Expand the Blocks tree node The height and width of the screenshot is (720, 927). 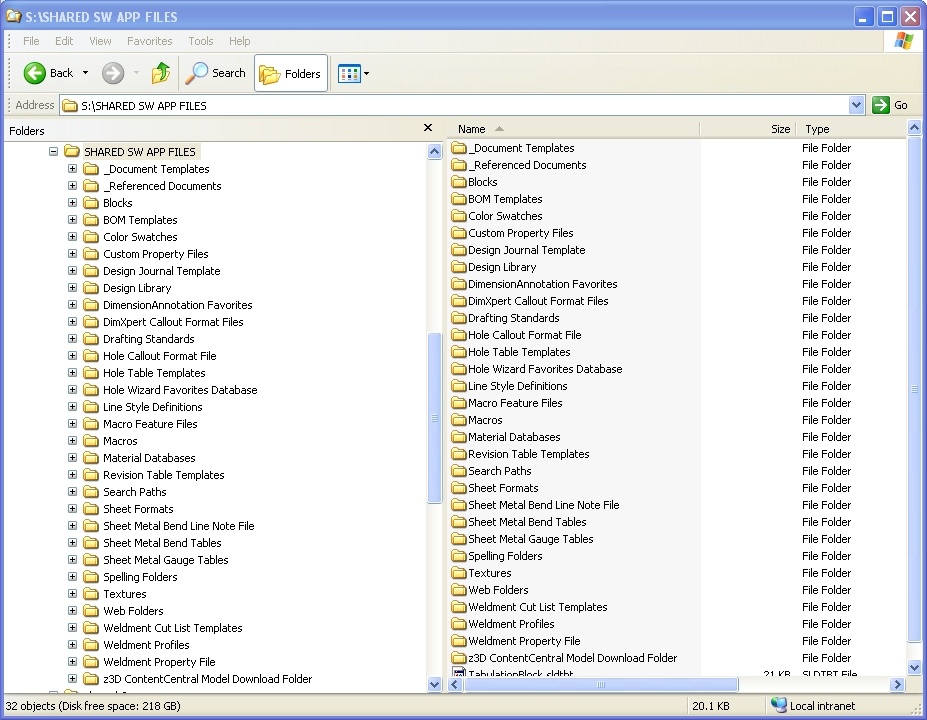tap(72, 202)
